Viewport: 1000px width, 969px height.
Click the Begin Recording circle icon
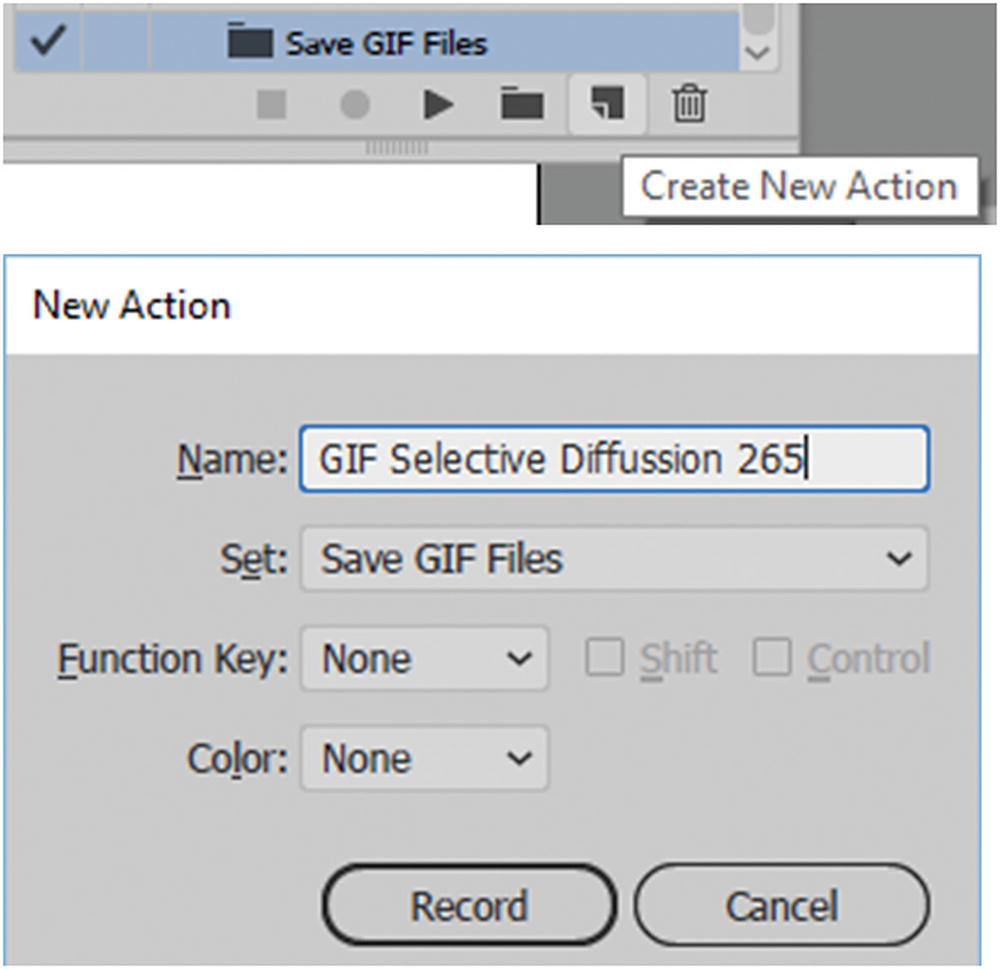pos(354,103)
